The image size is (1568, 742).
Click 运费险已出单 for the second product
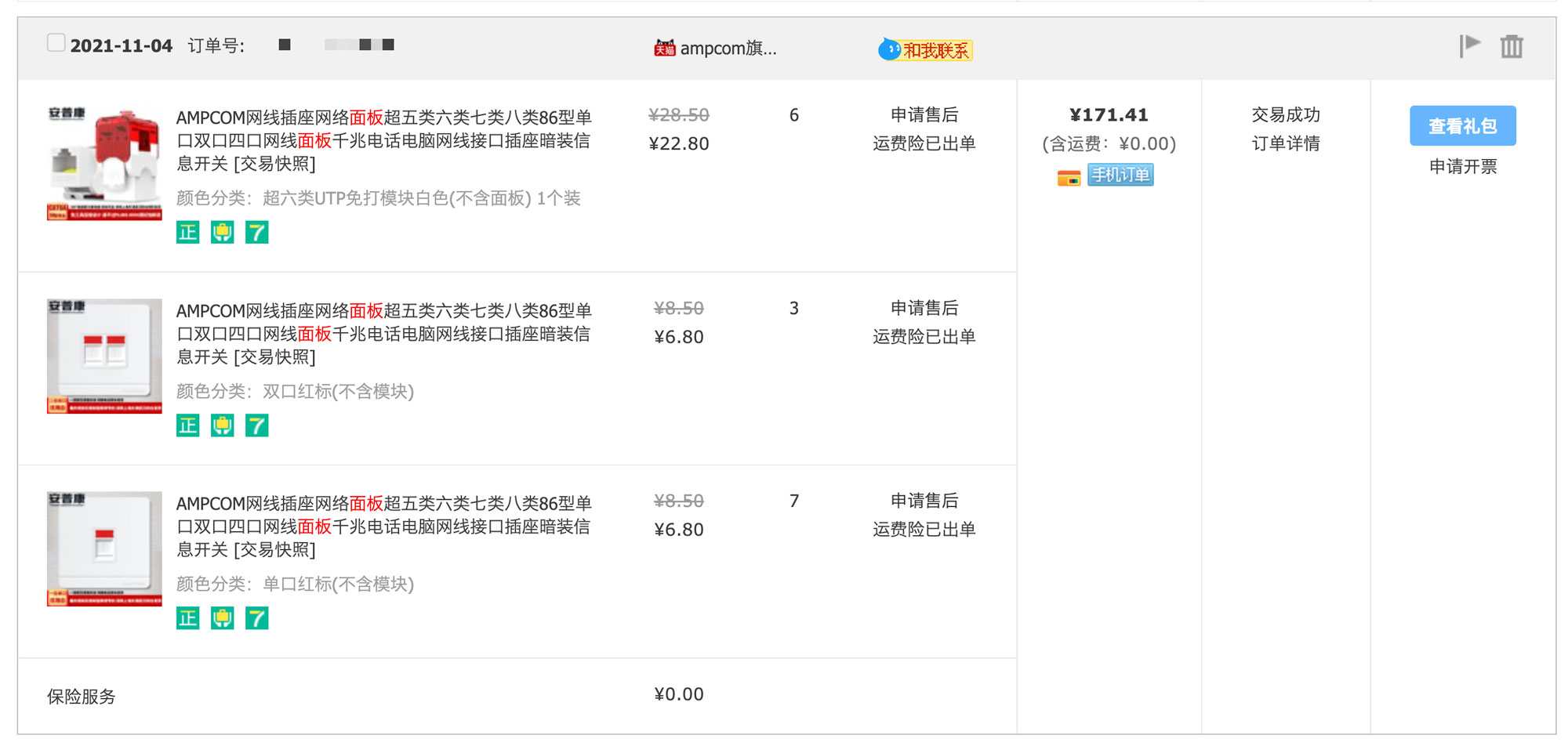coord(924,337)
